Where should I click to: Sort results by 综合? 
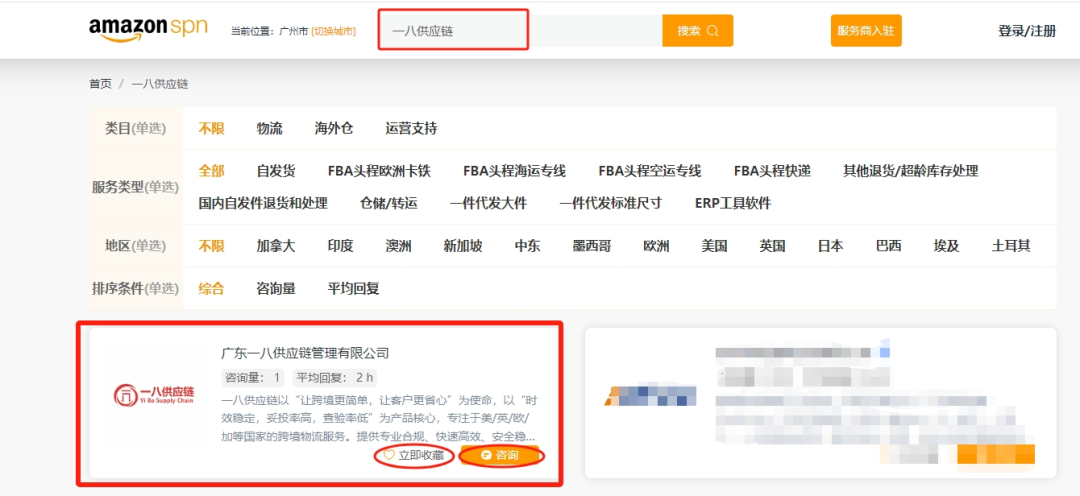[x=211, y=289]
